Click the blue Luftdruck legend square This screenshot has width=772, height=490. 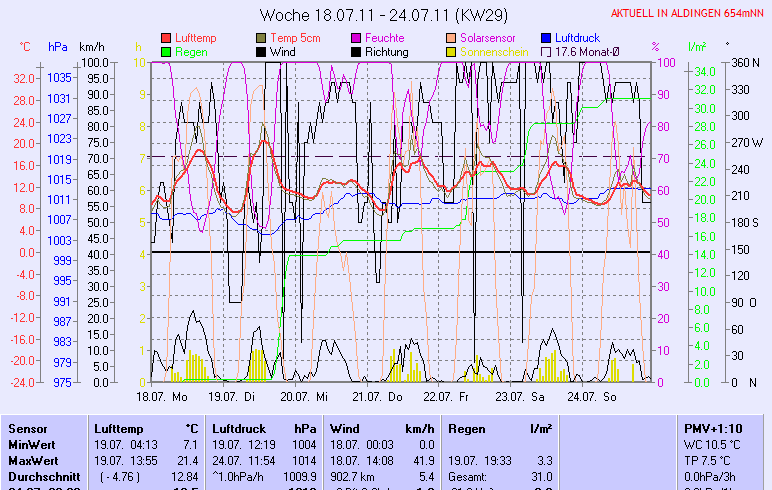547,37
